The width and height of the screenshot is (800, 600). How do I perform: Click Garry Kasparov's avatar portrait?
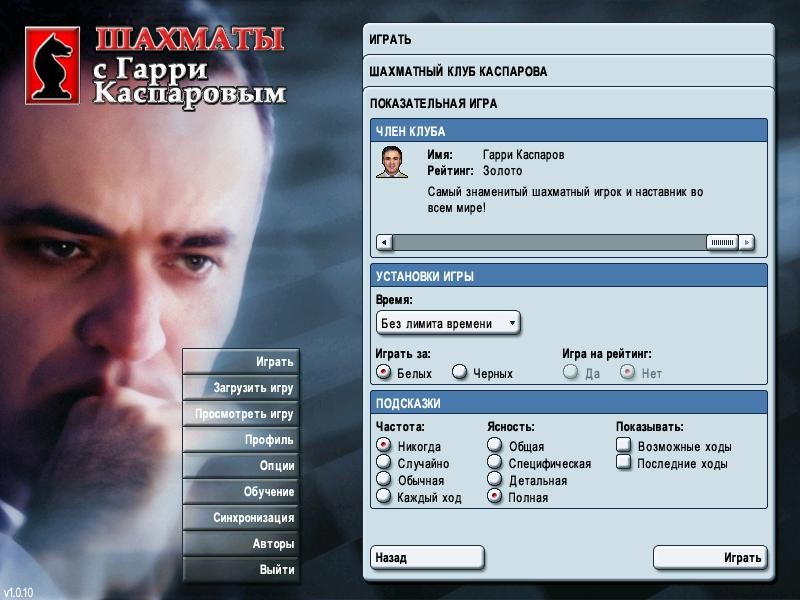point(392,162)
